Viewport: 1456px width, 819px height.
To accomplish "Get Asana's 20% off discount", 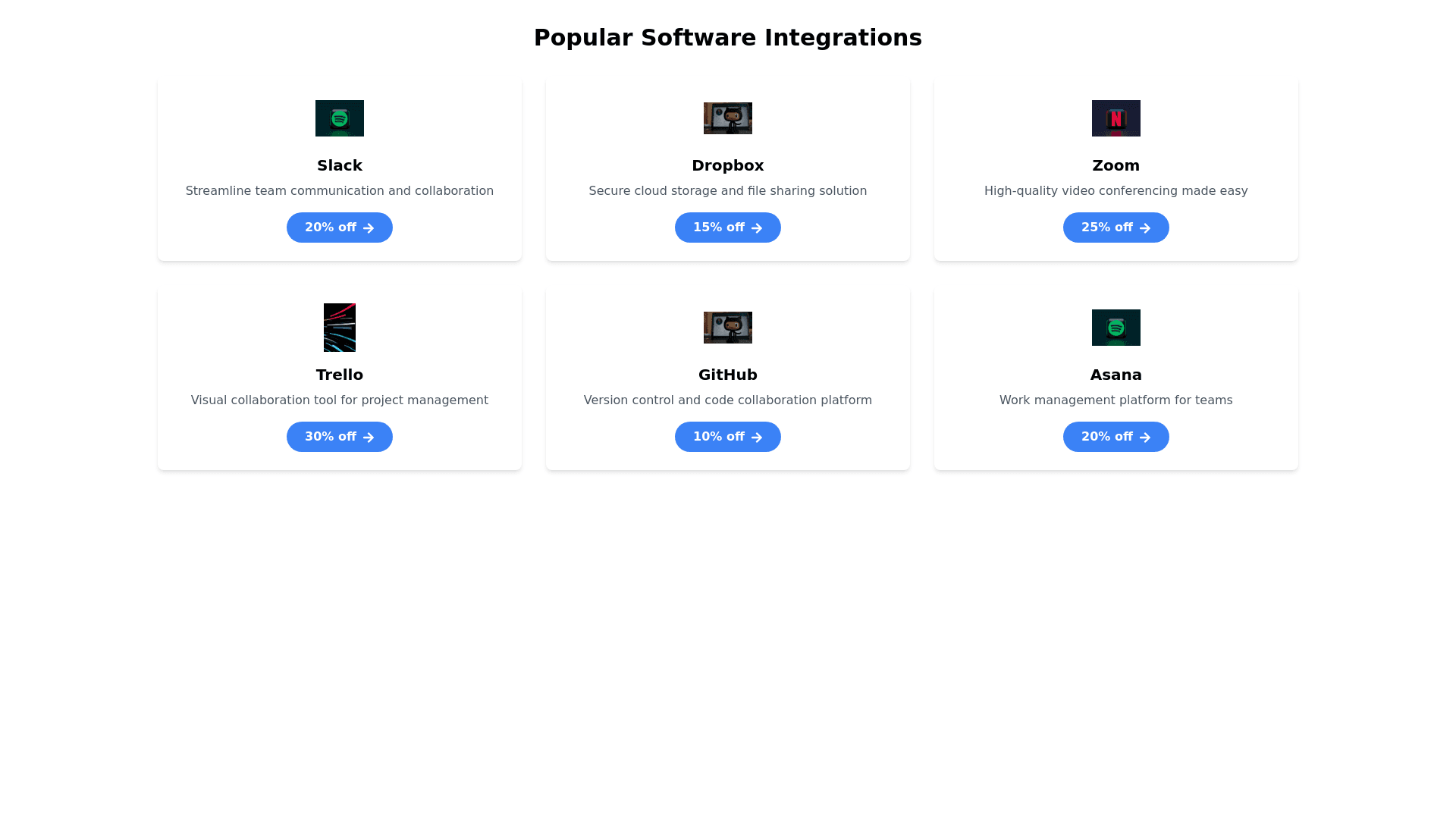I will coord(1116,437).
